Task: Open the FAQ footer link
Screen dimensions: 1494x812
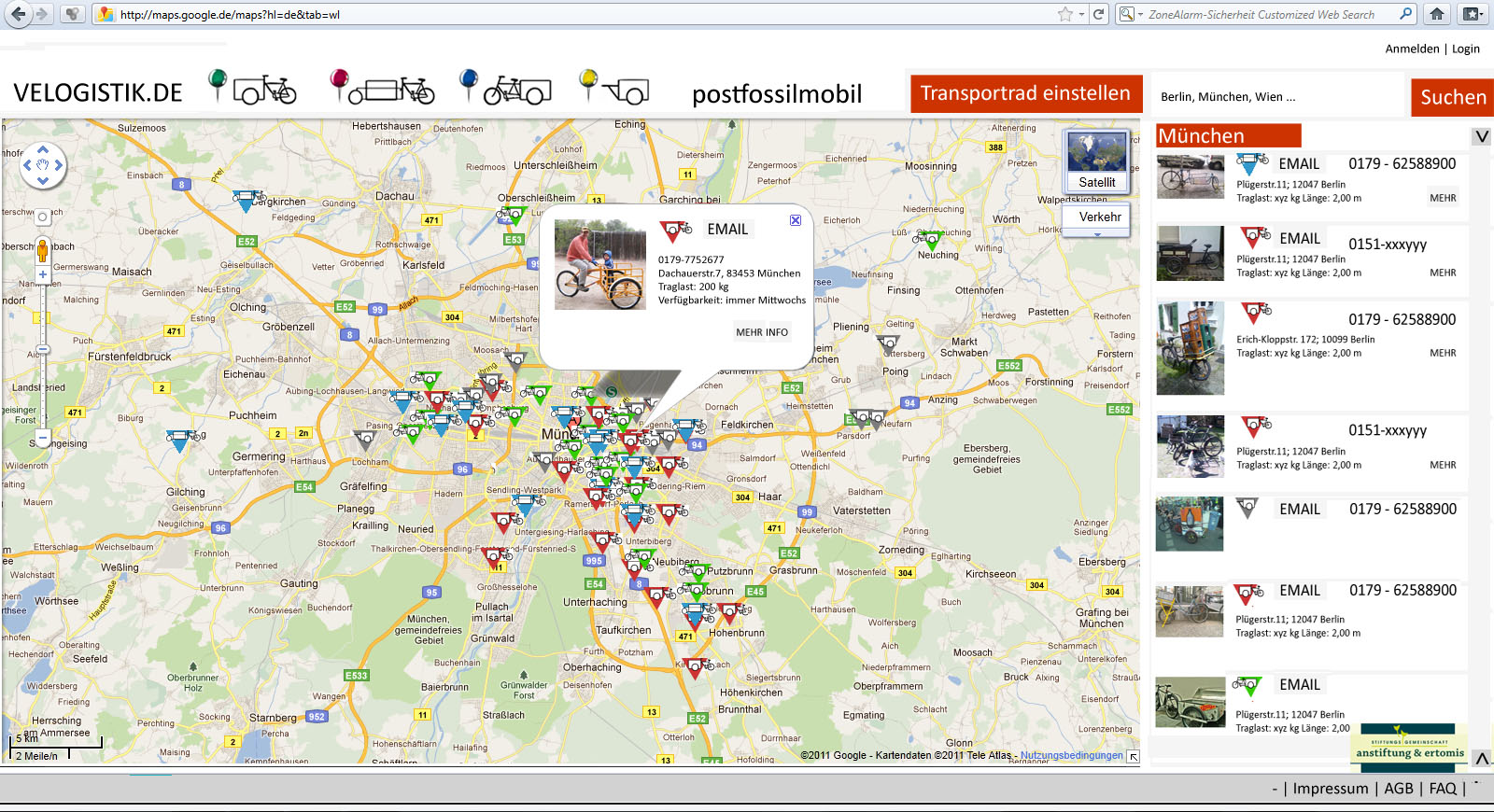Action: 1442,789
